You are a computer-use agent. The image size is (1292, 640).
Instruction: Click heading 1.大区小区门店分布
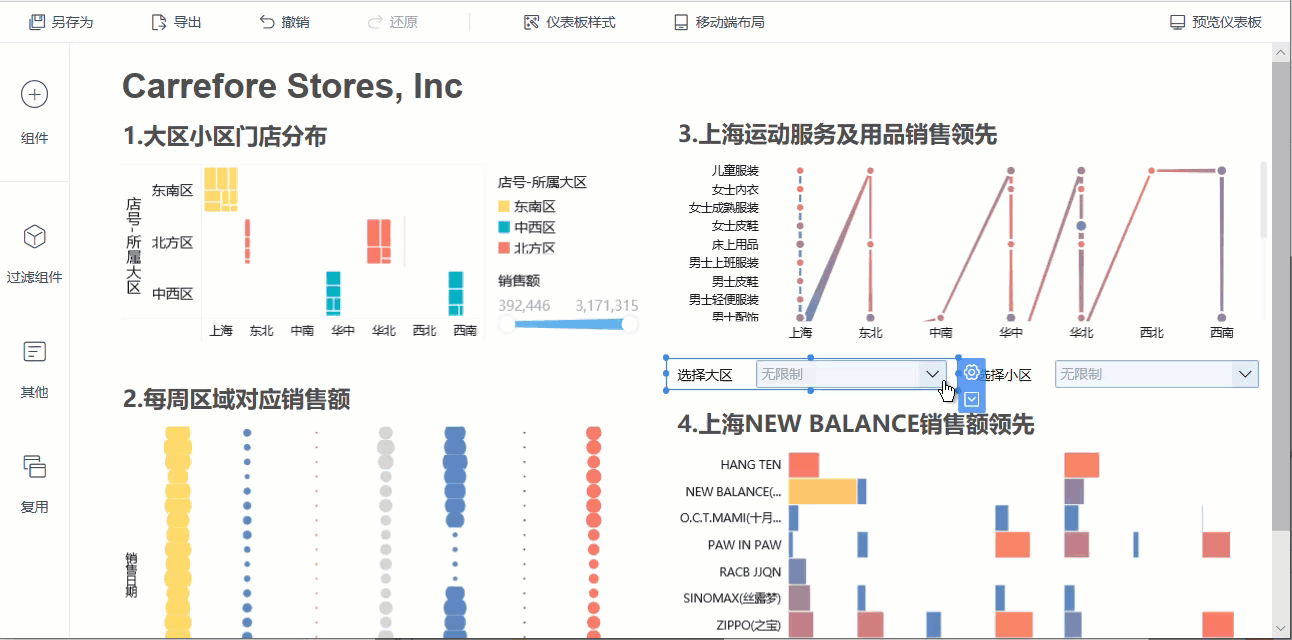(x=225, y=136)
